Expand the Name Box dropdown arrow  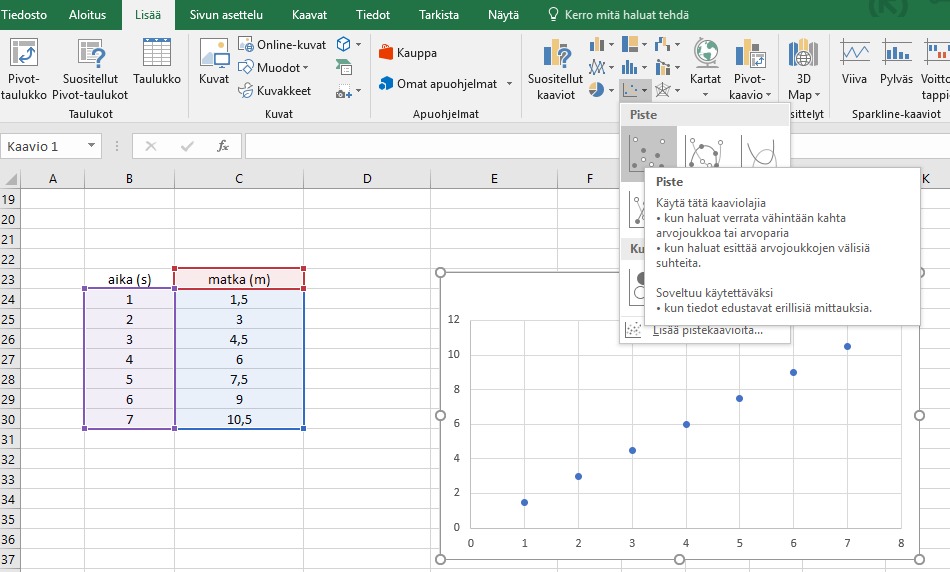click(91, 145)
